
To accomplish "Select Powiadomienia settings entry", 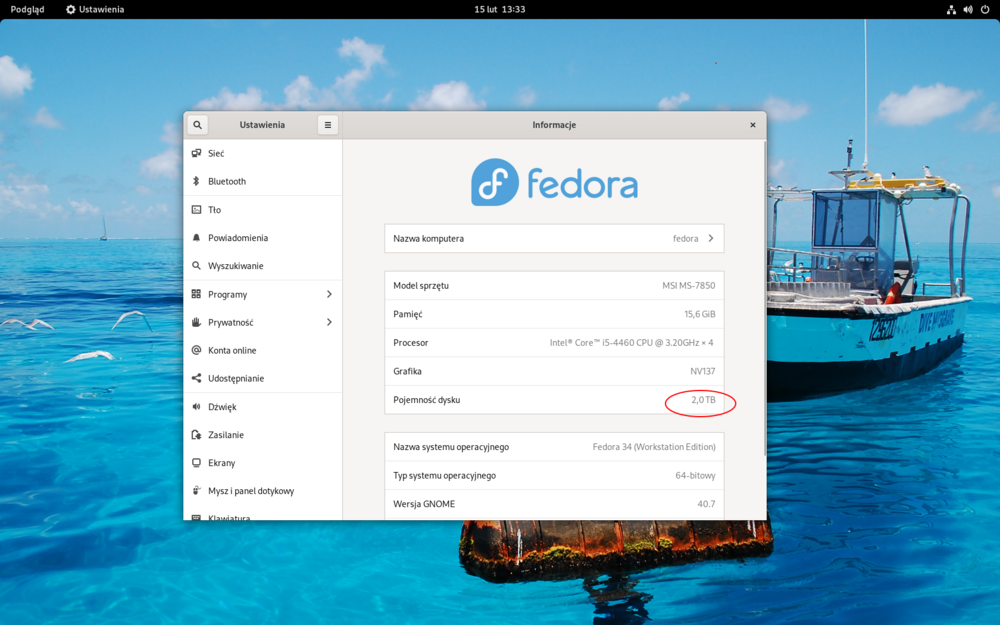I will pyautogui.click(x=263, y=237).
